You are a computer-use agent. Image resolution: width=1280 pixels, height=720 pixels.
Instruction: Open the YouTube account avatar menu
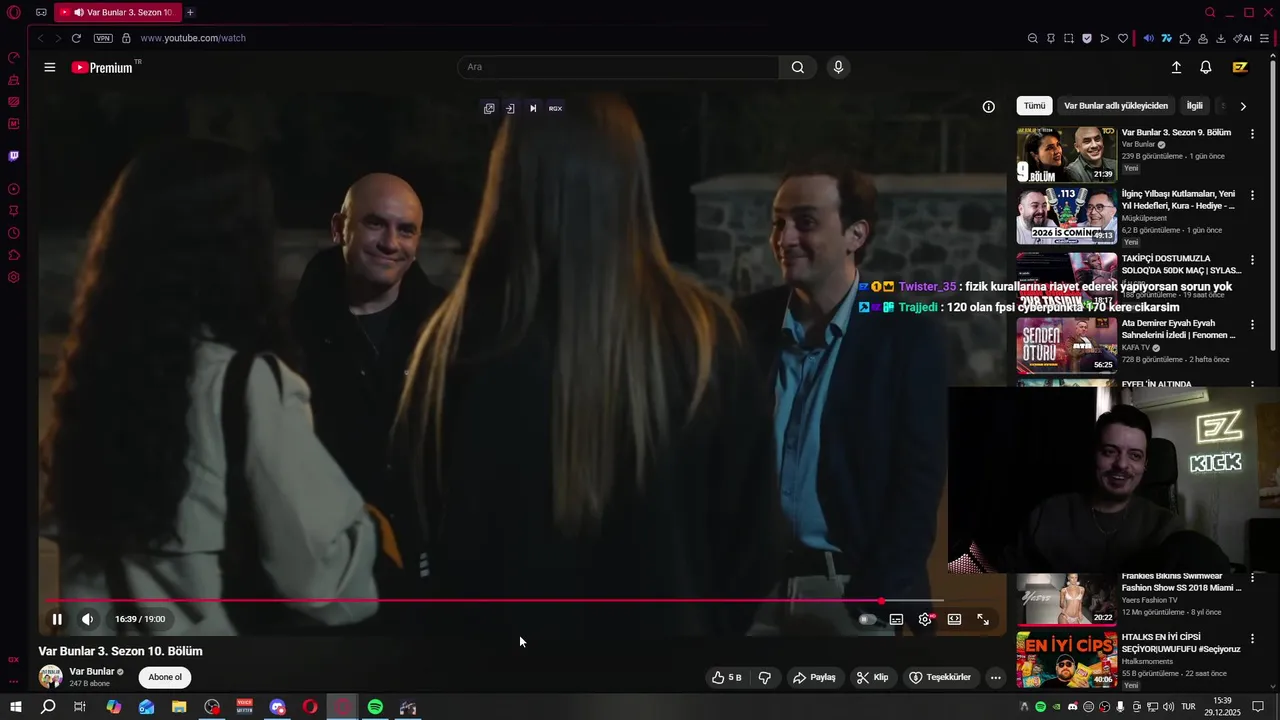(1240, 67)
